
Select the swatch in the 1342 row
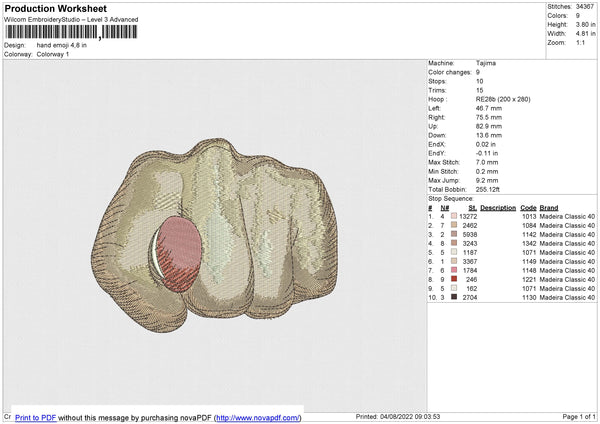[x=454, y=243]
